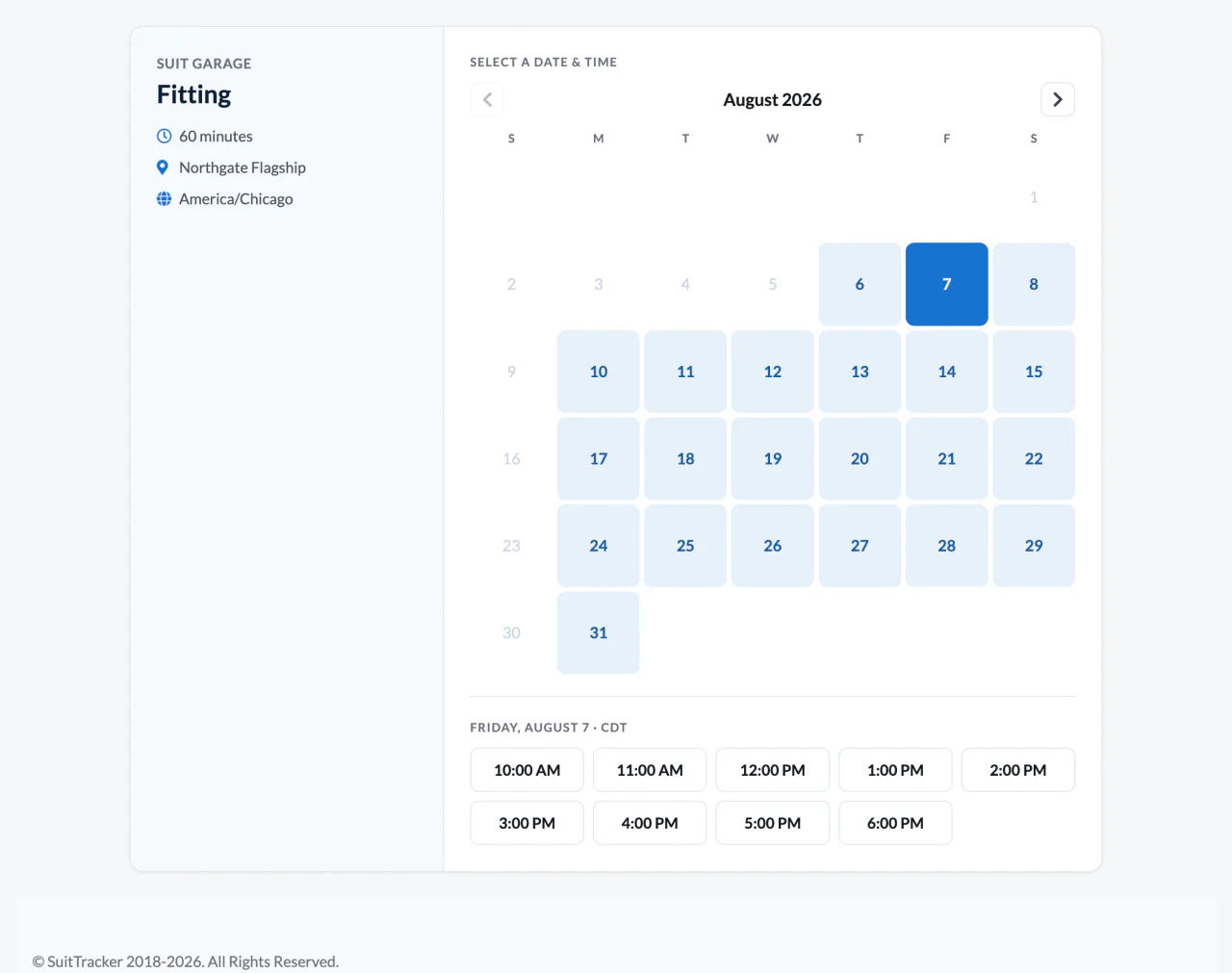
Task: Click the disabled date 23 on calendar
Action: pos(511,546)
